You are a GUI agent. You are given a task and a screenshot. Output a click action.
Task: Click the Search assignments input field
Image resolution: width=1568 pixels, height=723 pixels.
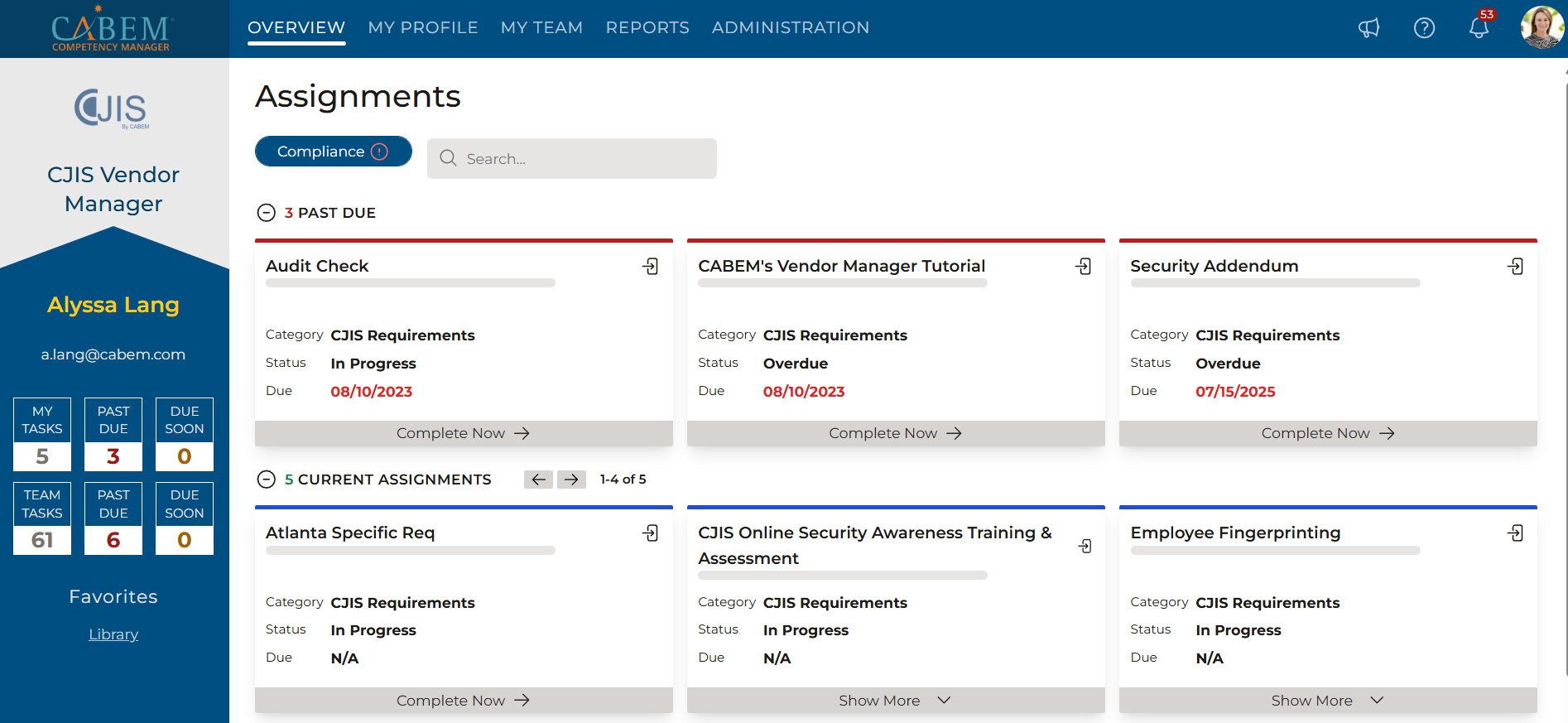(572, 158)
